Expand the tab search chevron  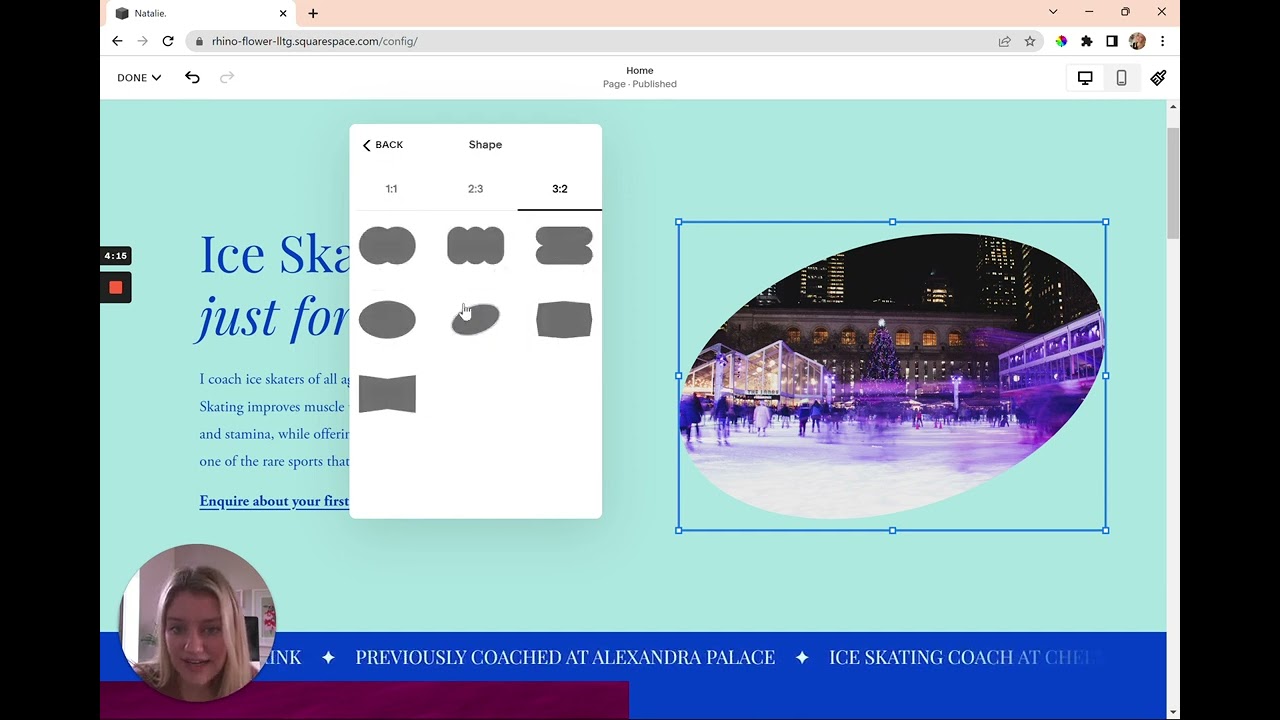1053,12
